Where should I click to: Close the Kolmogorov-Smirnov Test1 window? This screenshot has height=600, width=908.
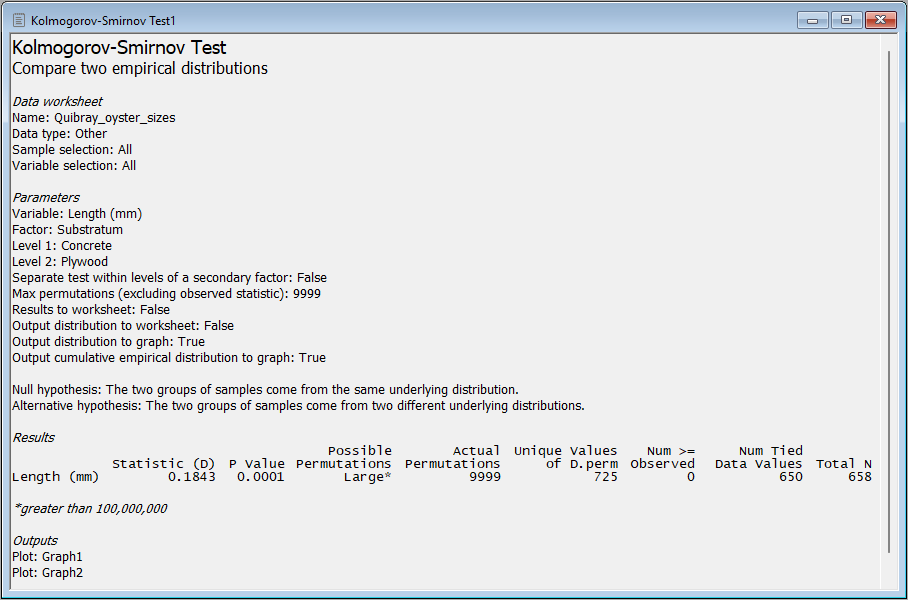click(879, 20)
